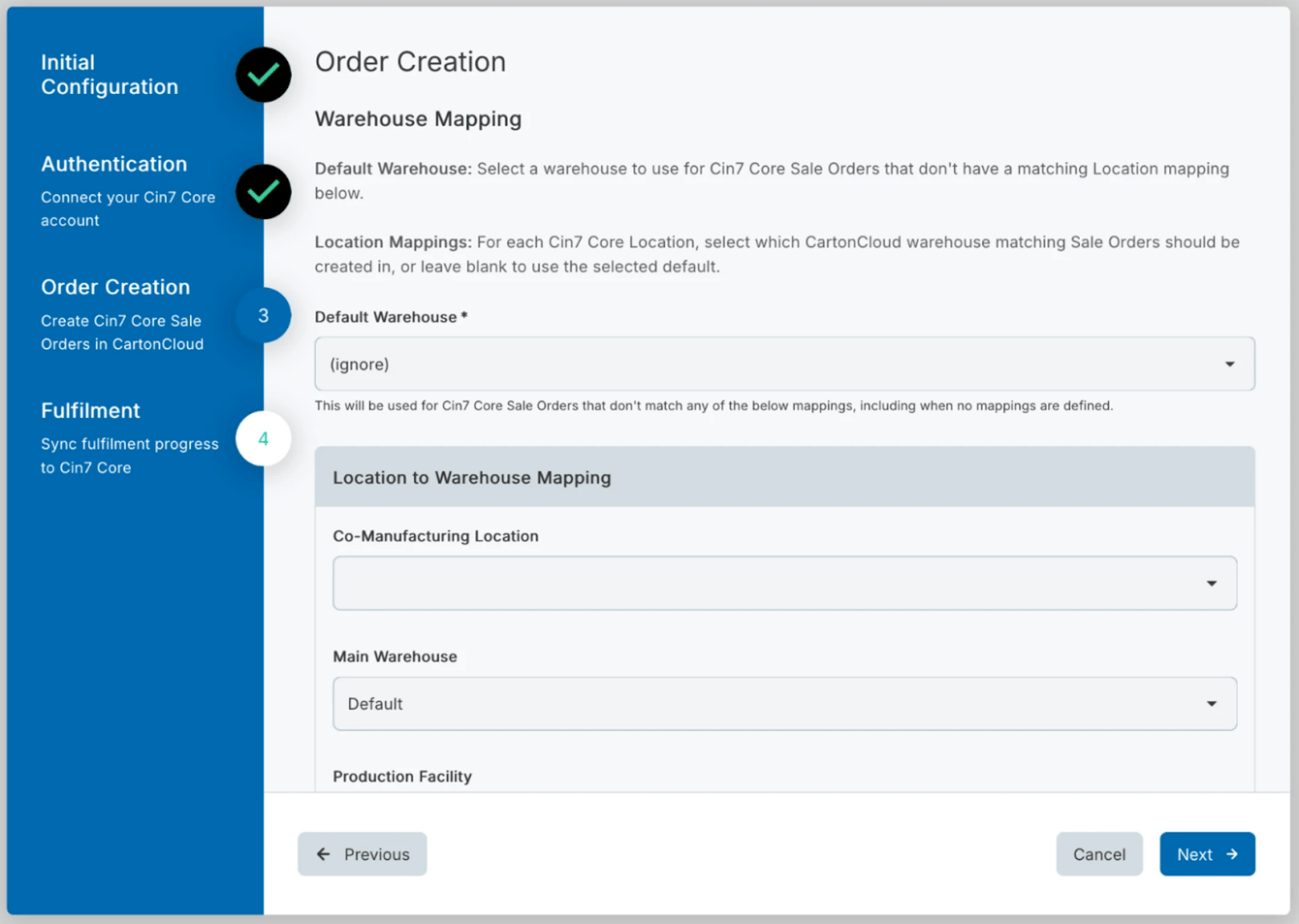This screenshot has height=924, width=1299.
Task: Click the Default Warehouse dropdown arrow
Action: point(1229,365)
